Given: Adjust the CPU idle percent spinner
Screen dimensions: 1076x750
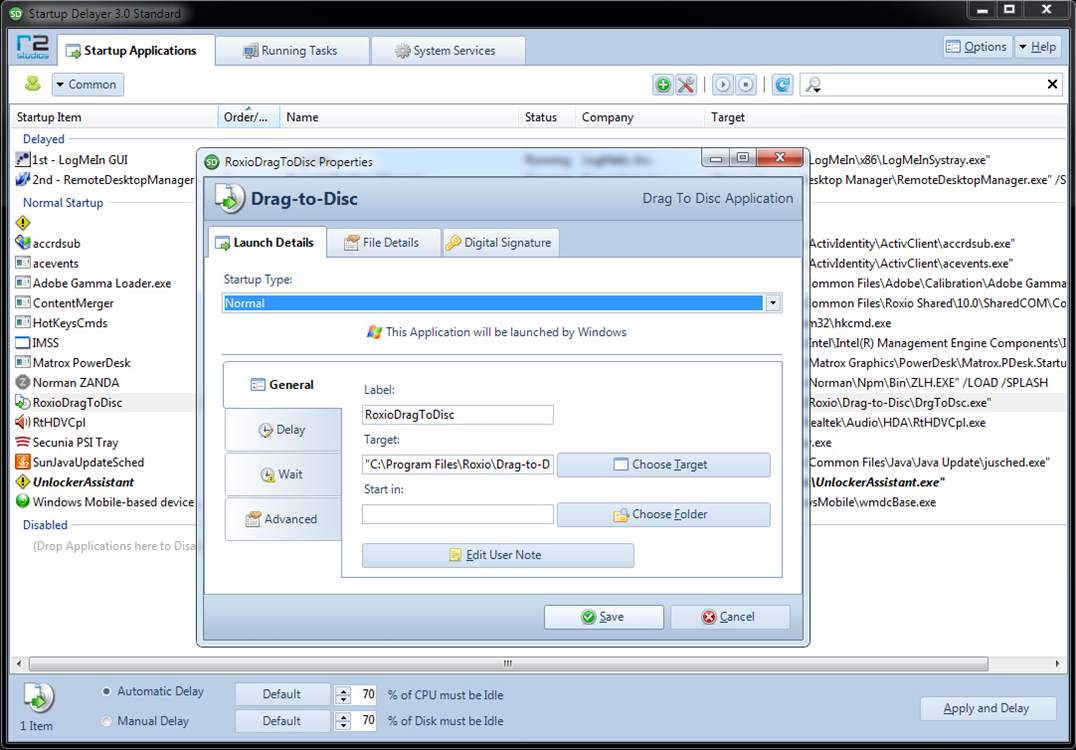Looking at the screenshot, I should click(343, 694).
